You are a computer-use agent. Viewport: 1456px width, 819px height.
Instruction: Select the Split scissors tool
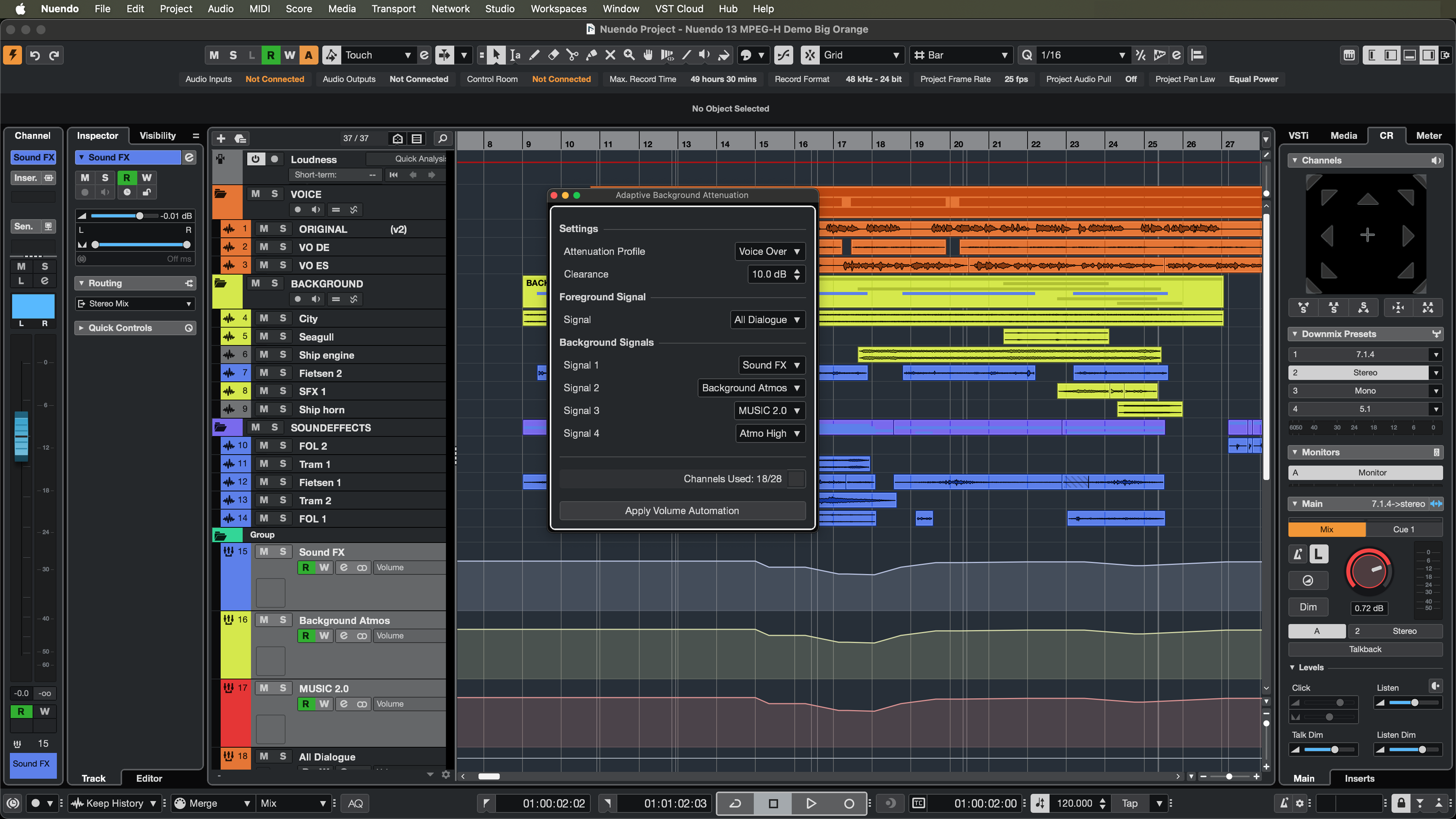tap(572, 55)
